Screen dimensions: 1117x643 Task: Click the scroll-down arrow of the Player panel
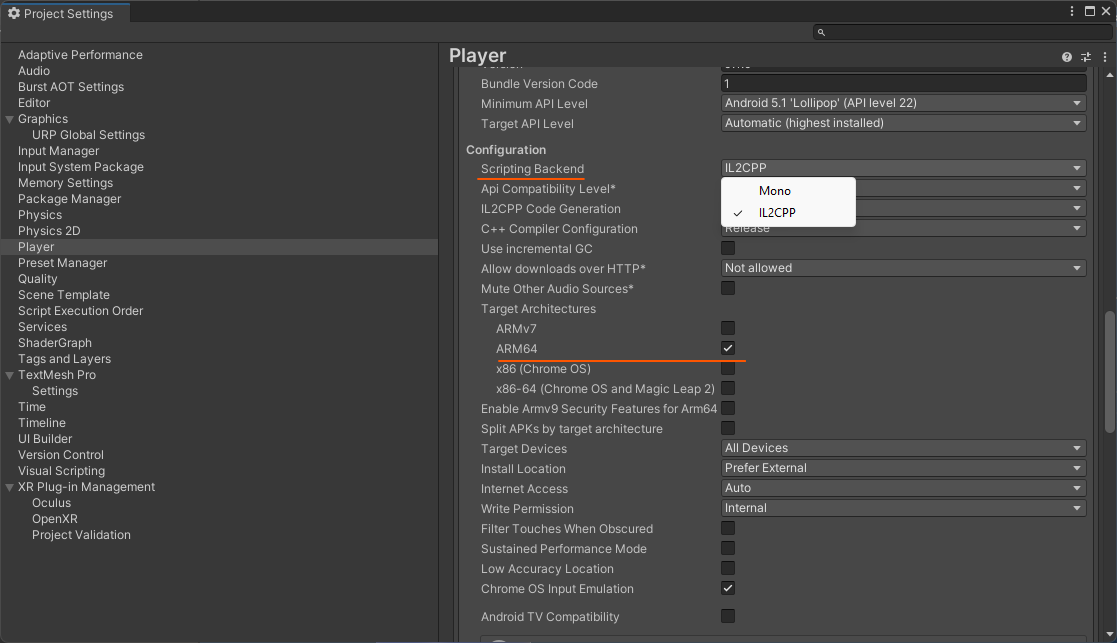click(1109, 634)
